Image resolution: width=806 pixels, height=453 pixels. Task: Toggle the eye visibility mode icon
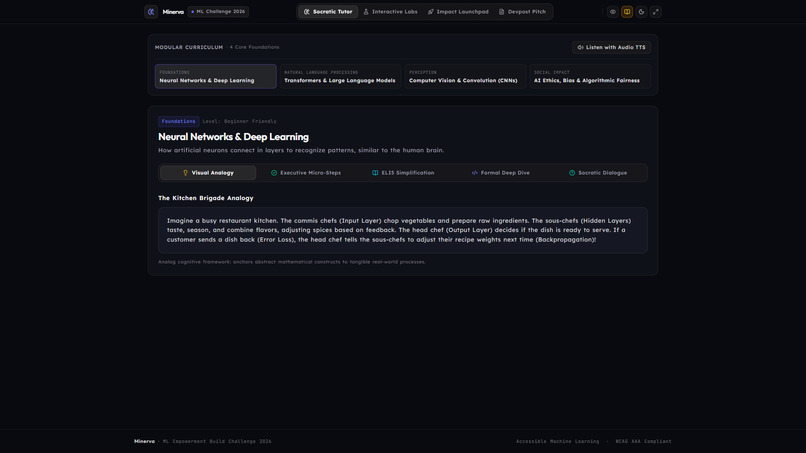[x=612, y=11]
